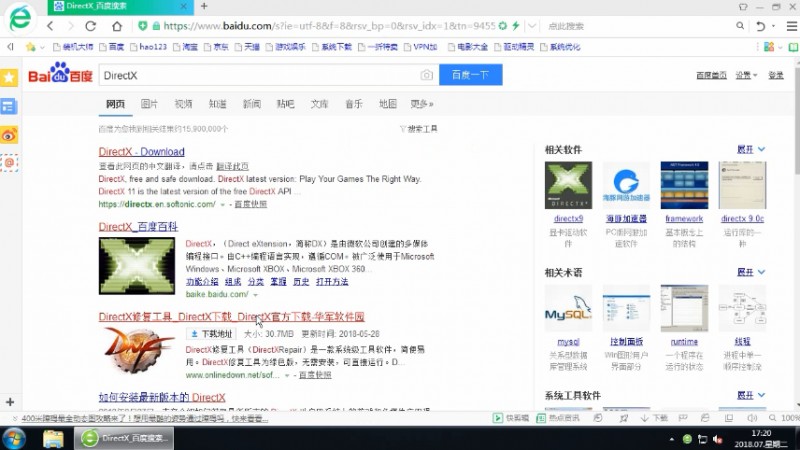Screen dimensions: 800x450
Task: Open the 设置 dropdown on Baidu page
Action: pos(746,75)
